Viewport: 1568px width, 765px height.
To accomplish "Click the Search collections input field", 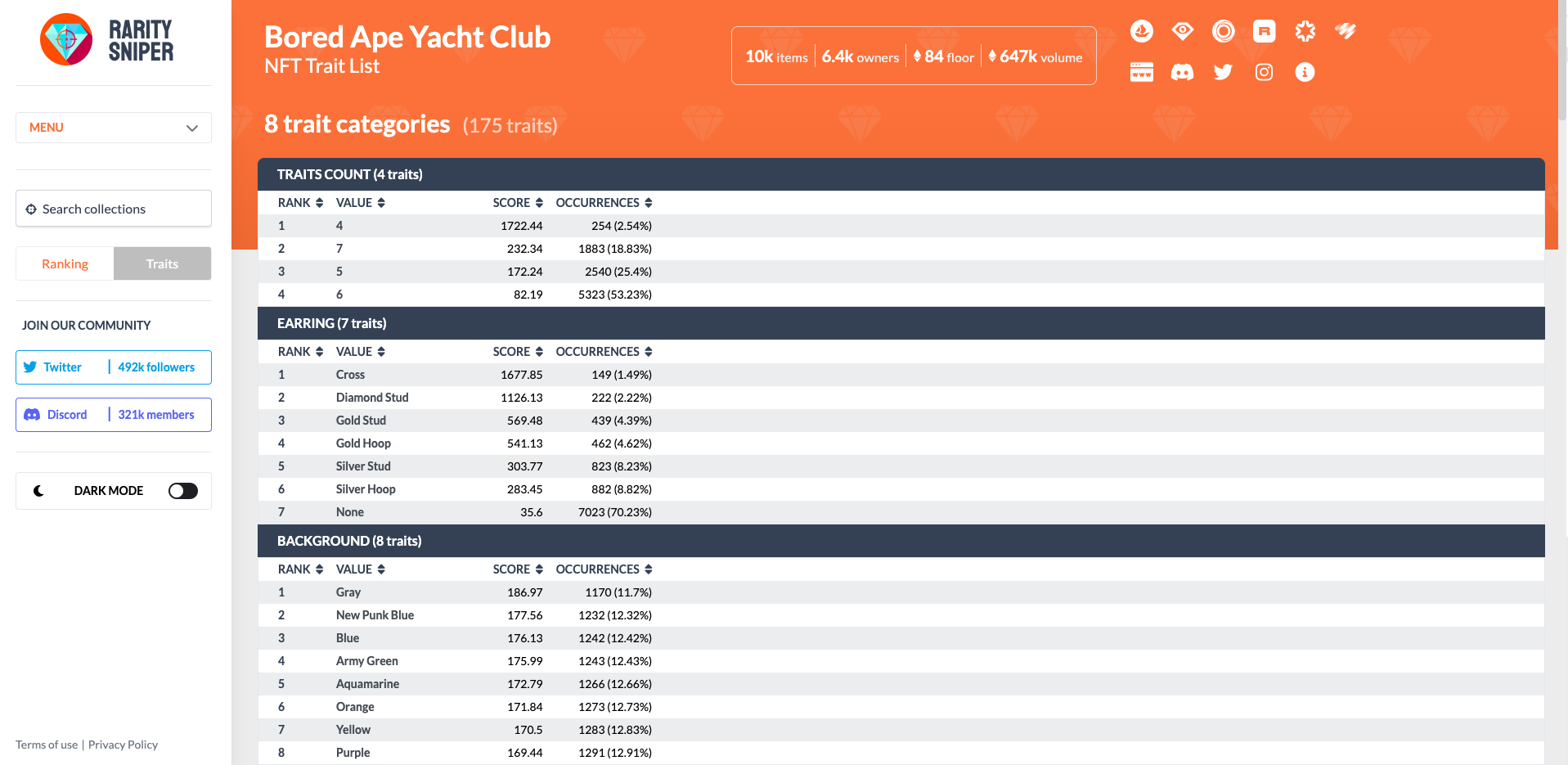I will point(114,209).
